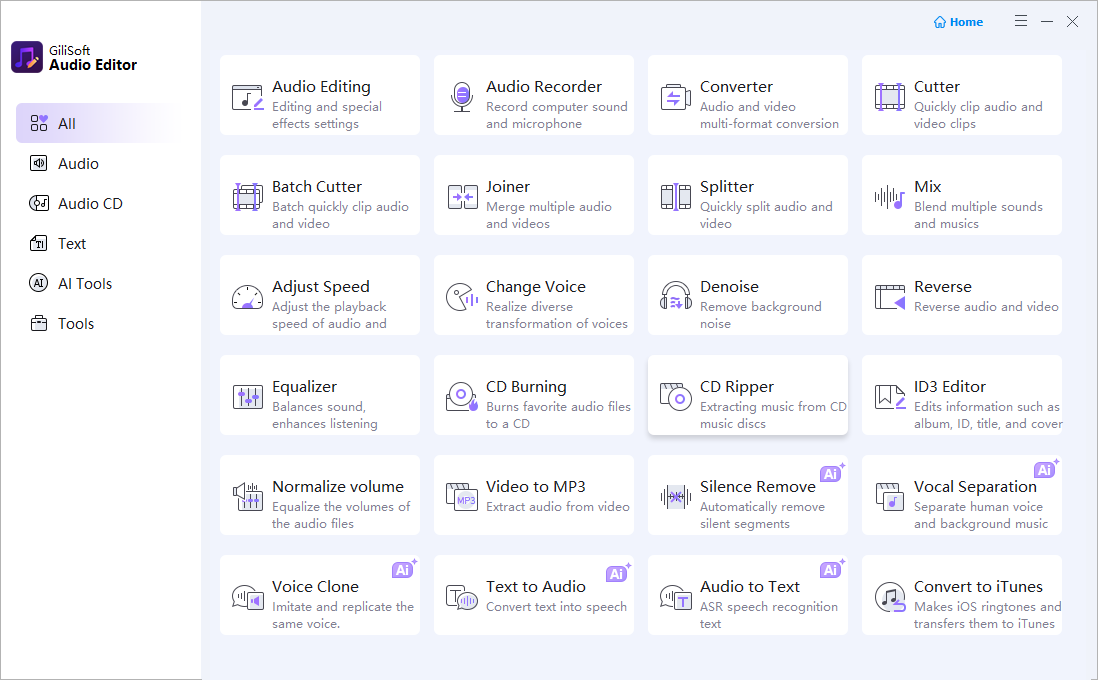
Task: Click the Convert to iTunes icon
Action: [889, 597]
